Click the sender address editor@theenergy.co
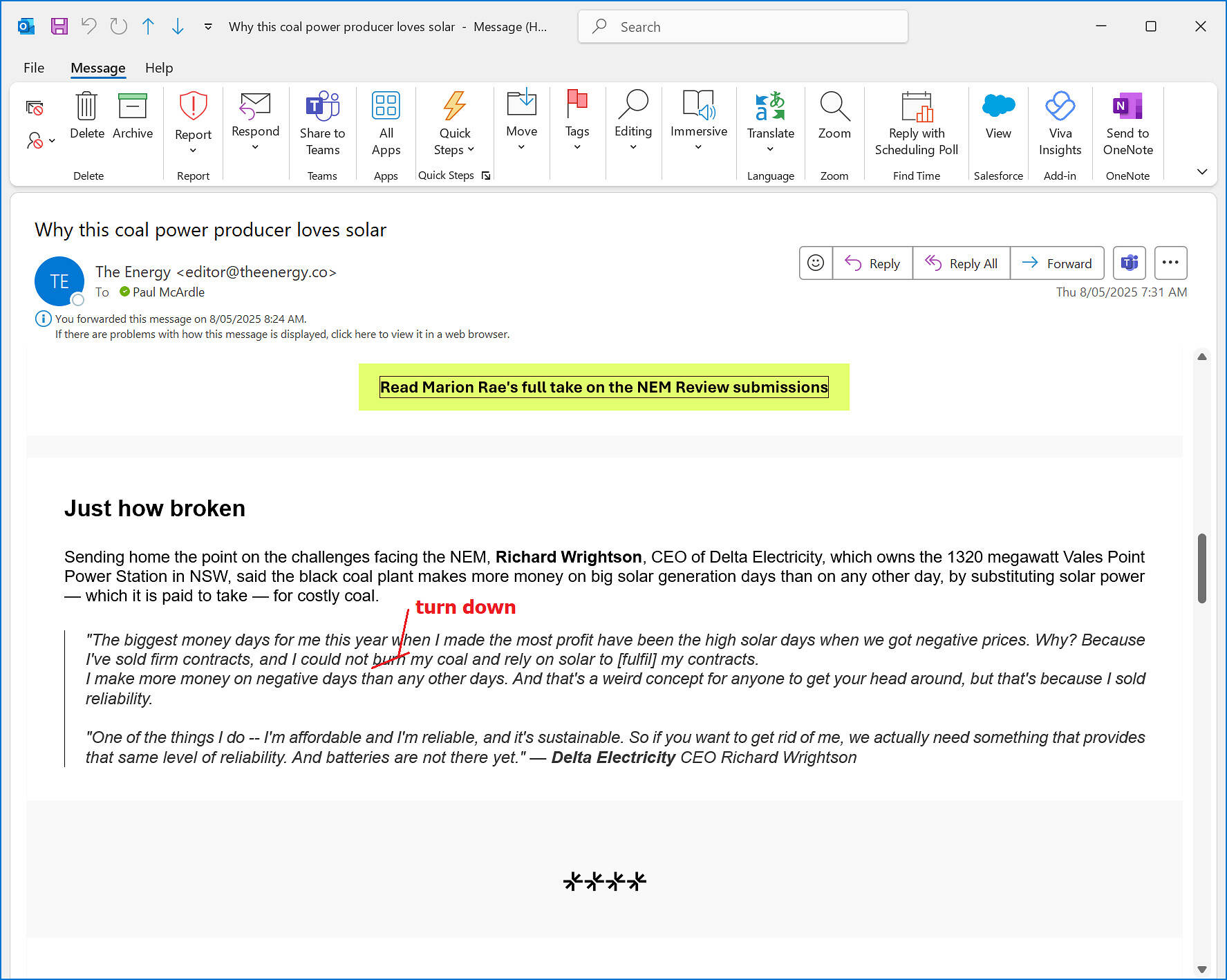The height and width of the screenshot is (980, 1227). point(256,272)
